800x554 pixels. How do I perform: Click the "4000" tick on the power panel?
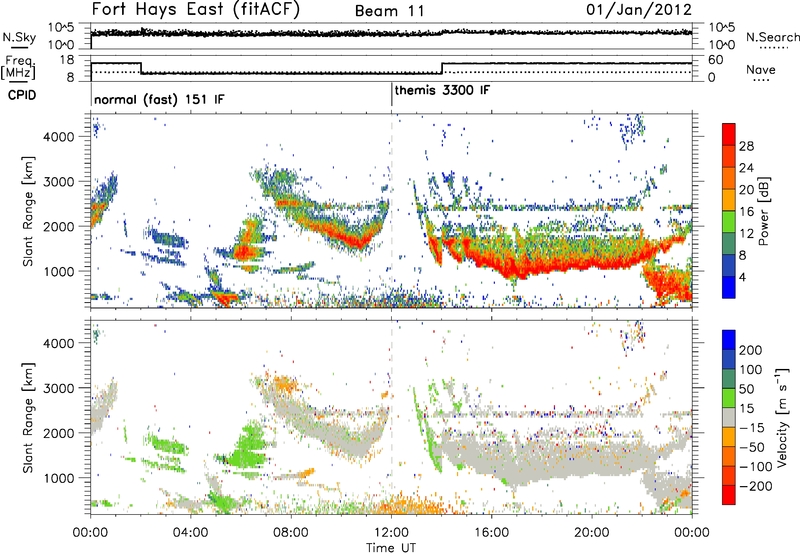[58, 137]
